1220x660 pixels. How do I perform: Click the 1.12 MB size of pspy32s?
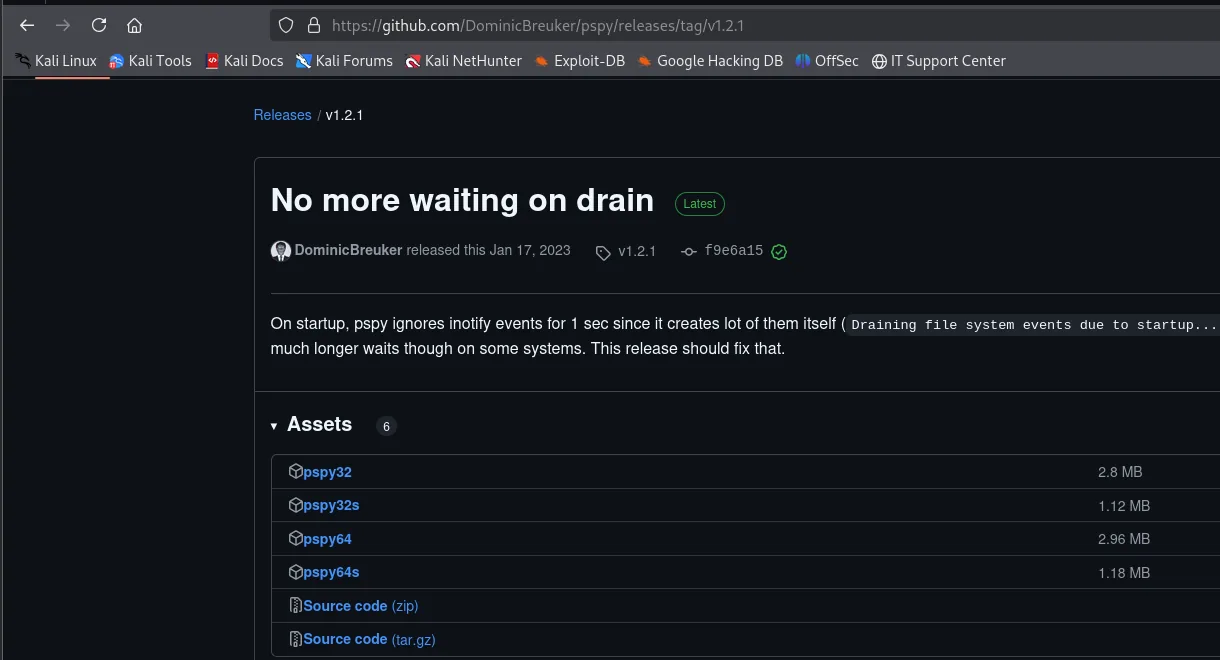point(1124,506)
